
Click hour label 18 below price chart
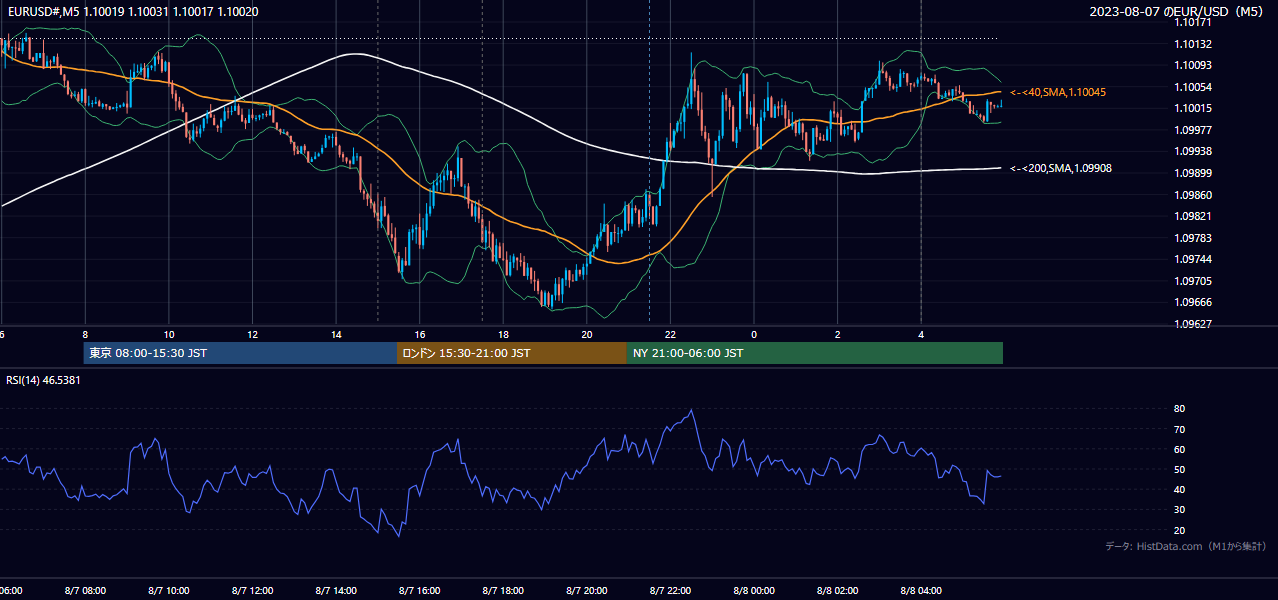coord(504,335)
